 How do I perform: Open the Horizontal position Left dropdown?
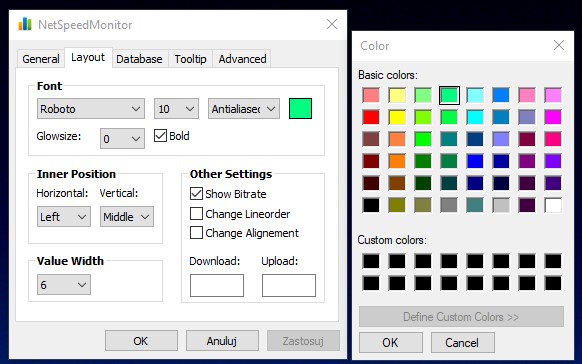[63, 217]
